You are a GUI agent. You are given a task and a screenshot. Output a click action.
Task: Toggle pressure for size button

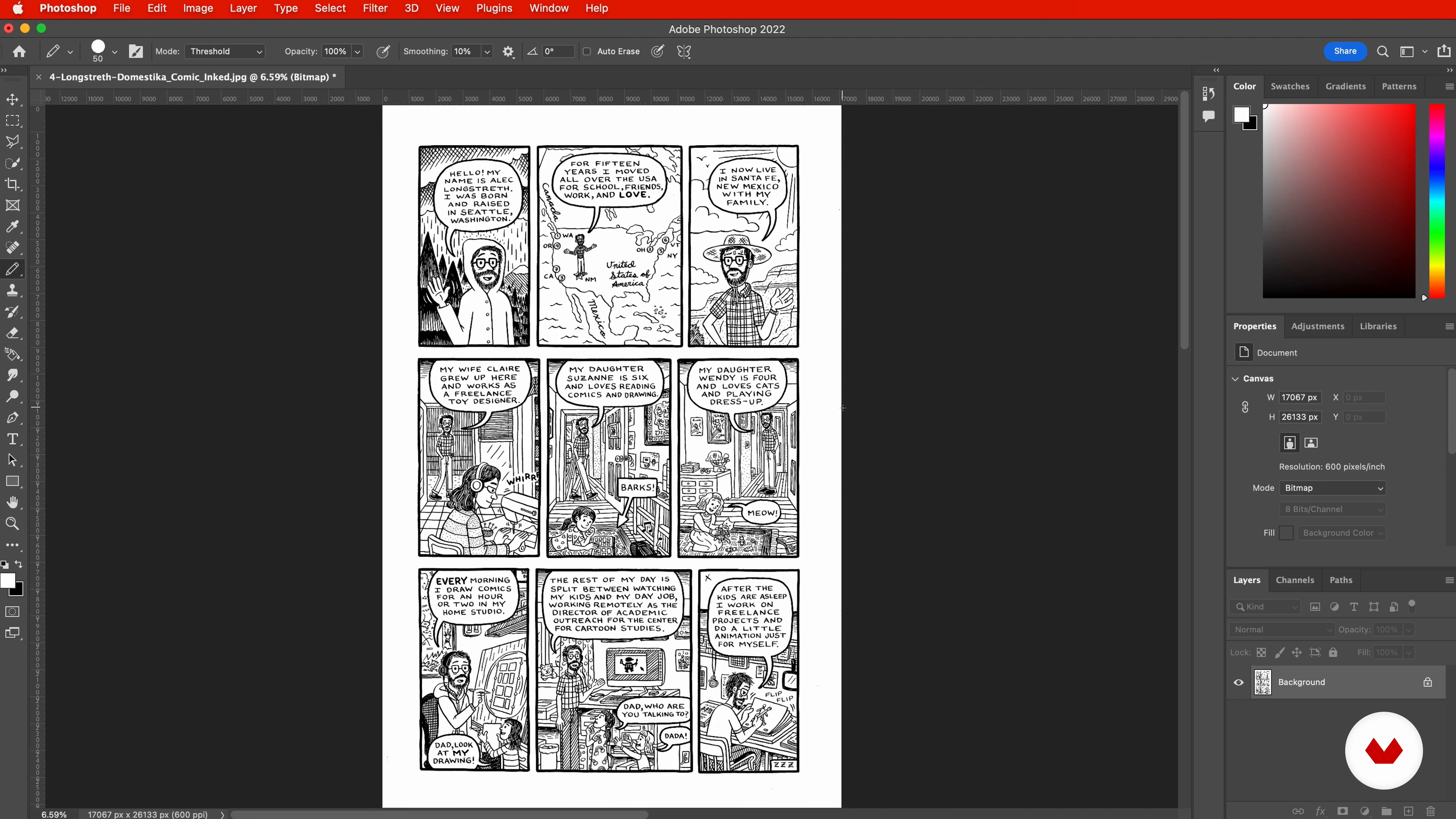657,52
